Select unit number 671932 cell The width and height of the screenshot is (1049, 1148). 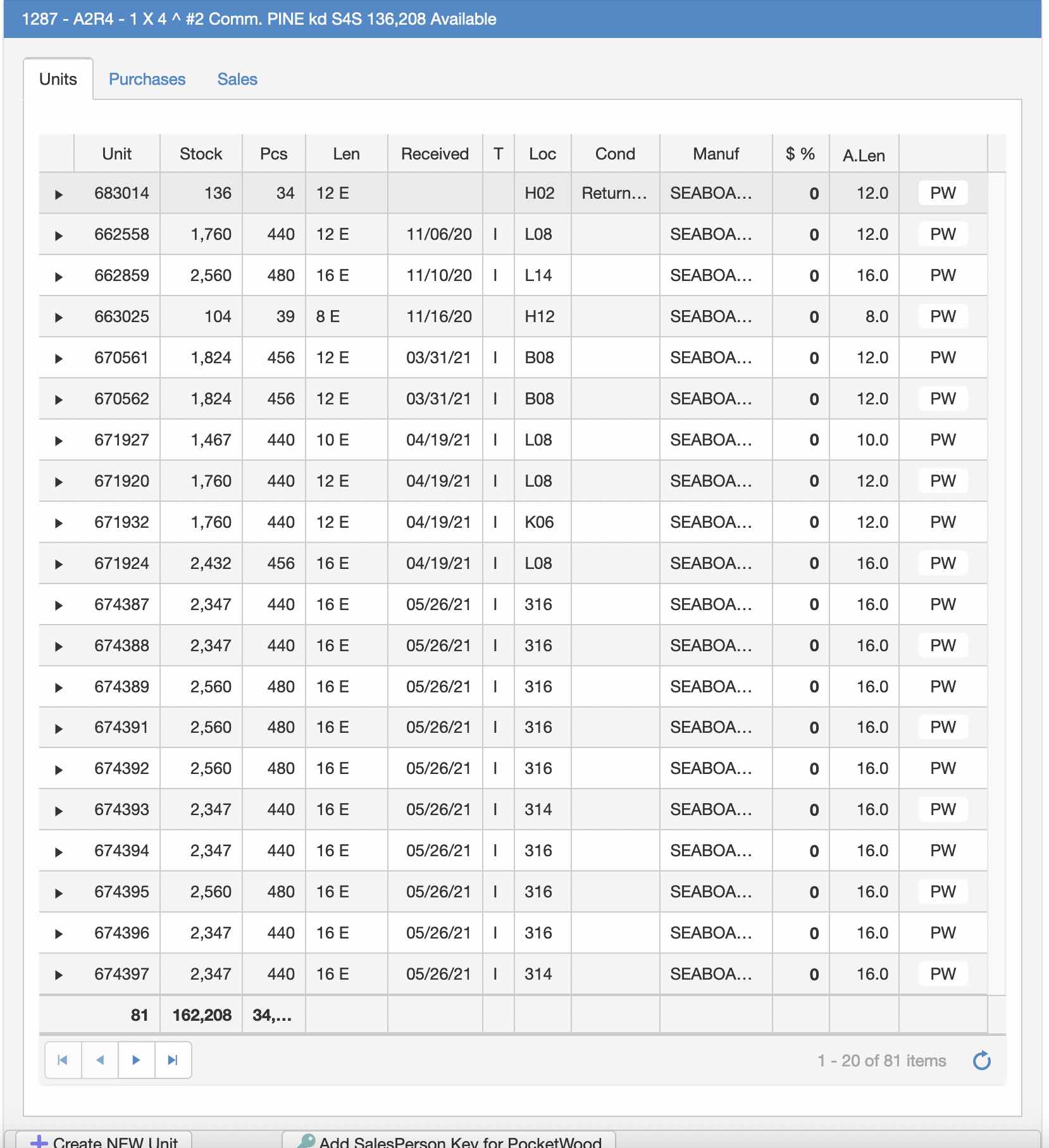point(117,522)
